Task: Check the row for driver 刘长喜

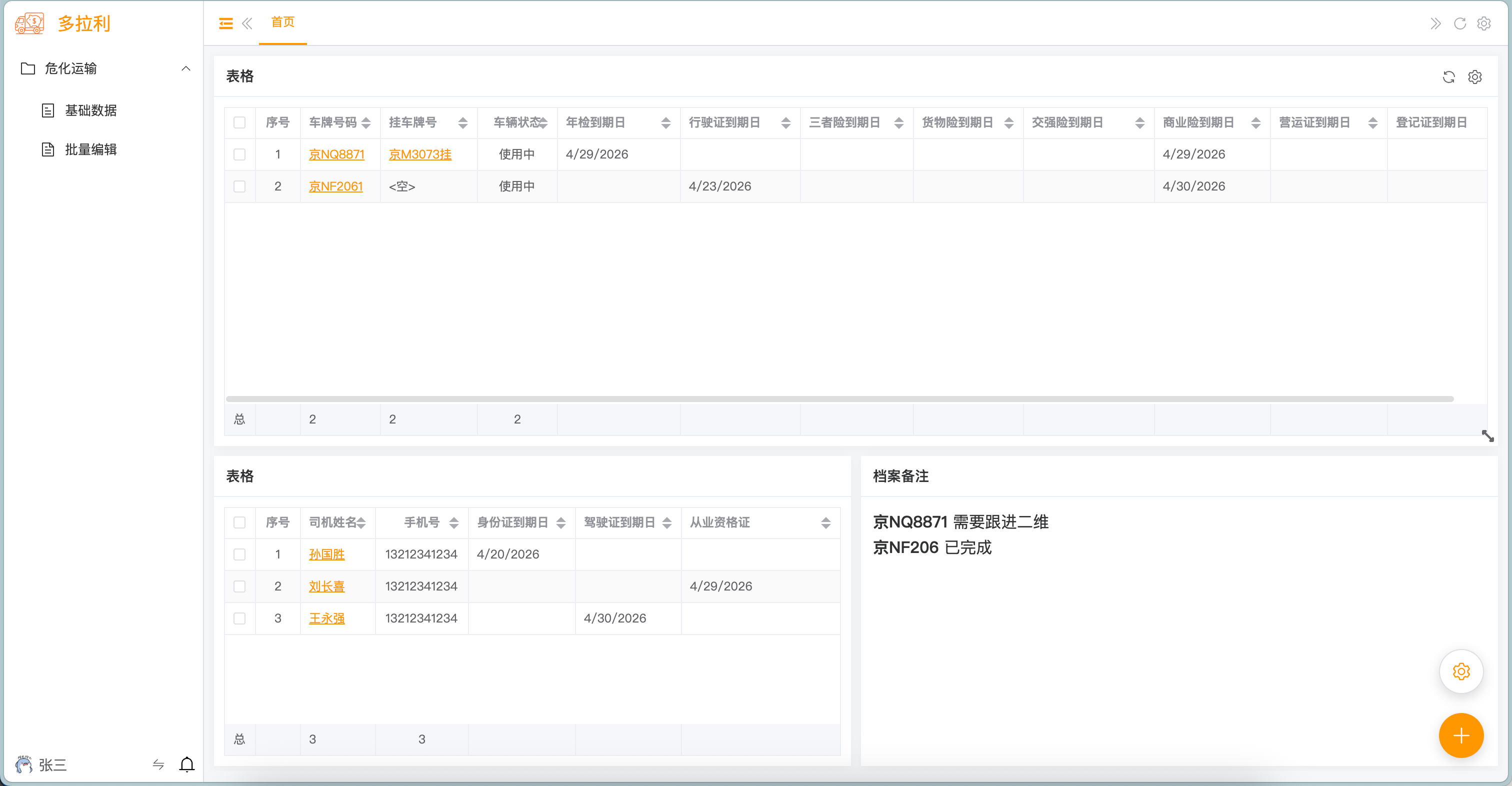Action: click(239, 586)
